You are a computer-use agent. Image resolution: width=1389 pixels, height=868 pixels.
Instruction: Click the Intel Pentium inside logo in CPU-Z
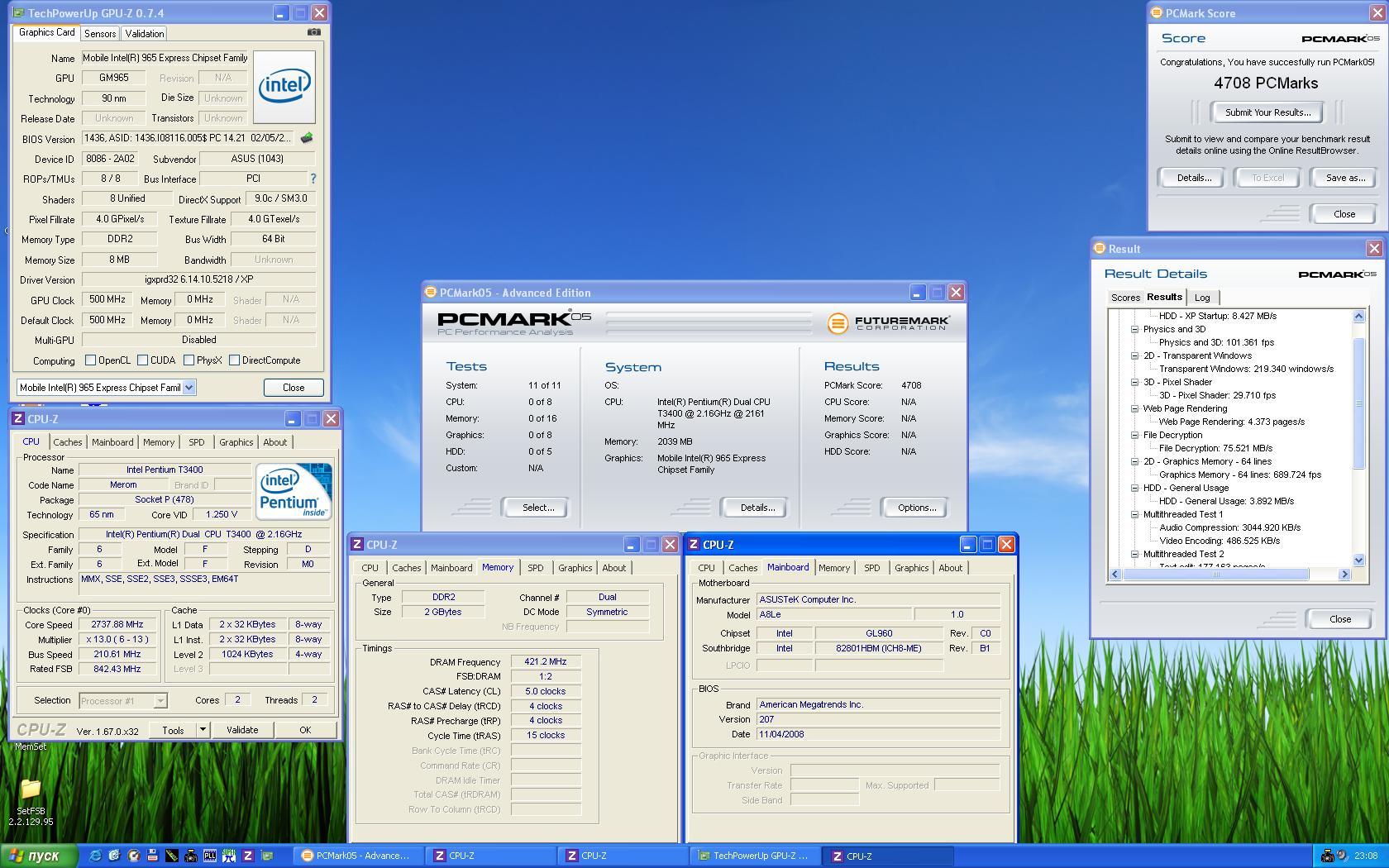point(294,491)
